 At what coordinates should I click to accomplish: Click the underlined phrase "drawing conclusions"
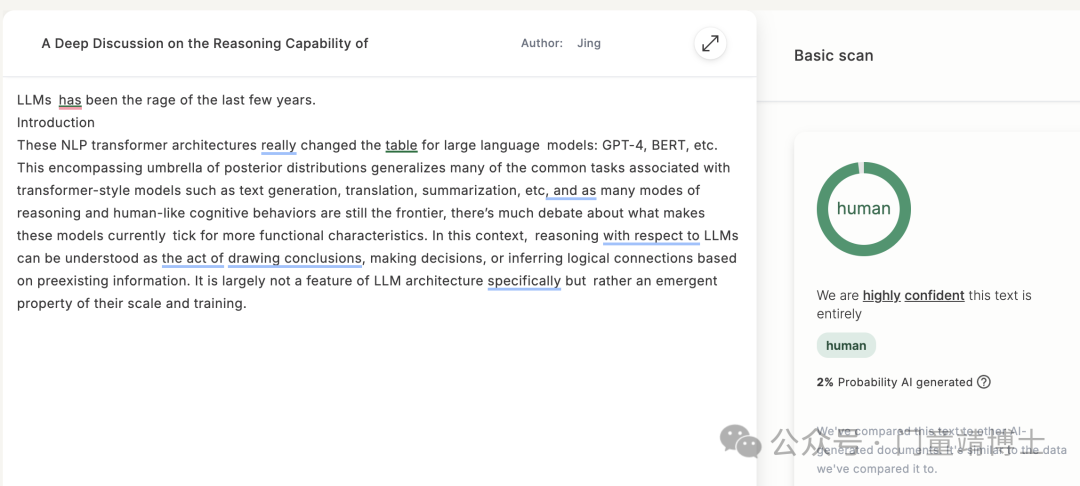pyautogui.click(x=295, y=259)
